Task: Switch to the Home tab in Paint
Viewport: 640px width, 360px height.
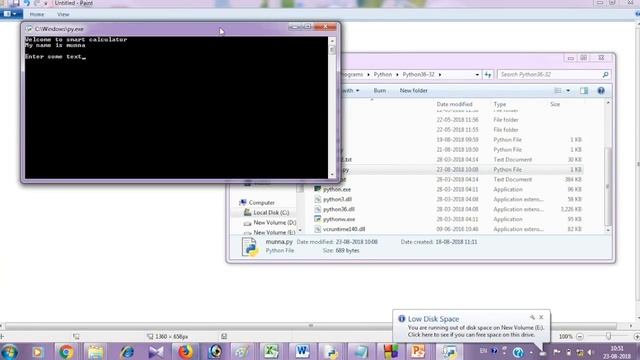Action: 37,14
